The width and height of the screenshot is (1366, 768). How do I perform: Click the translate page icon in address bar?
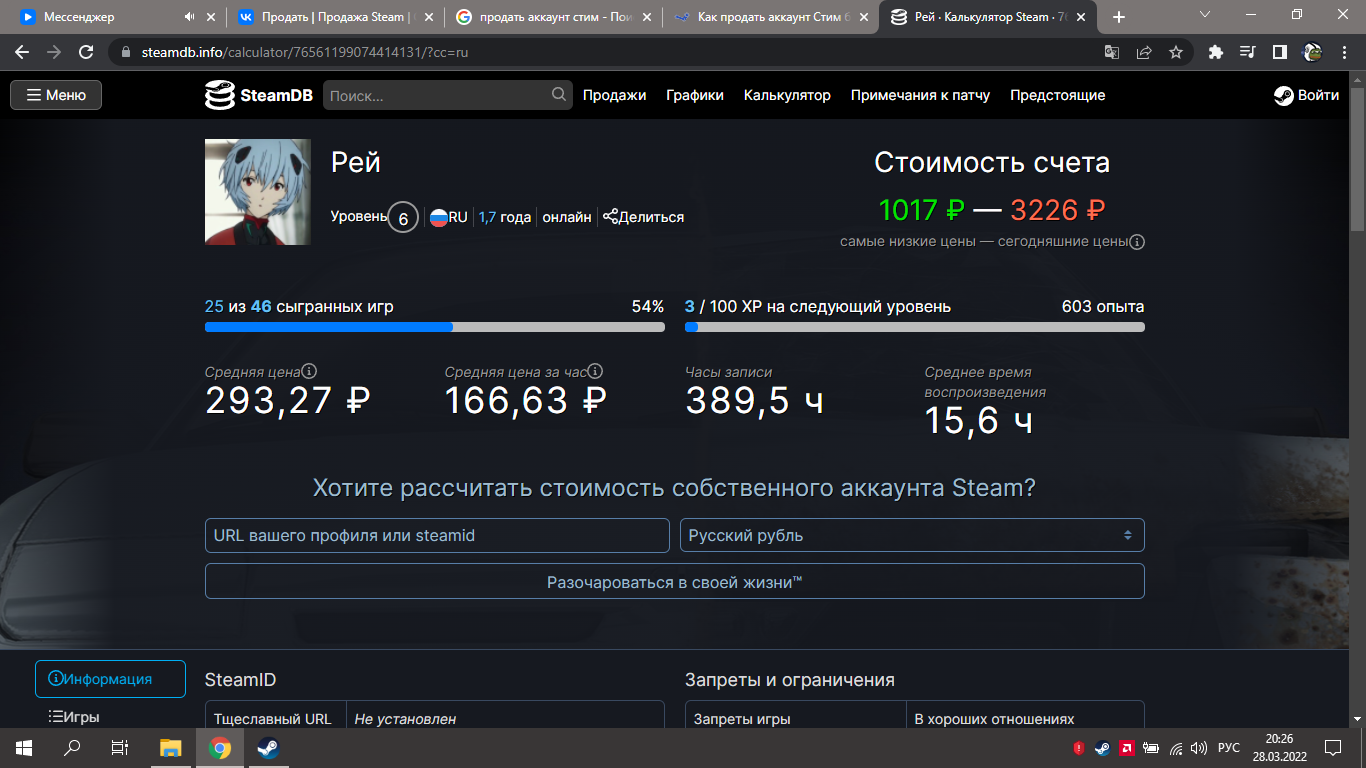pos(1112,52)
